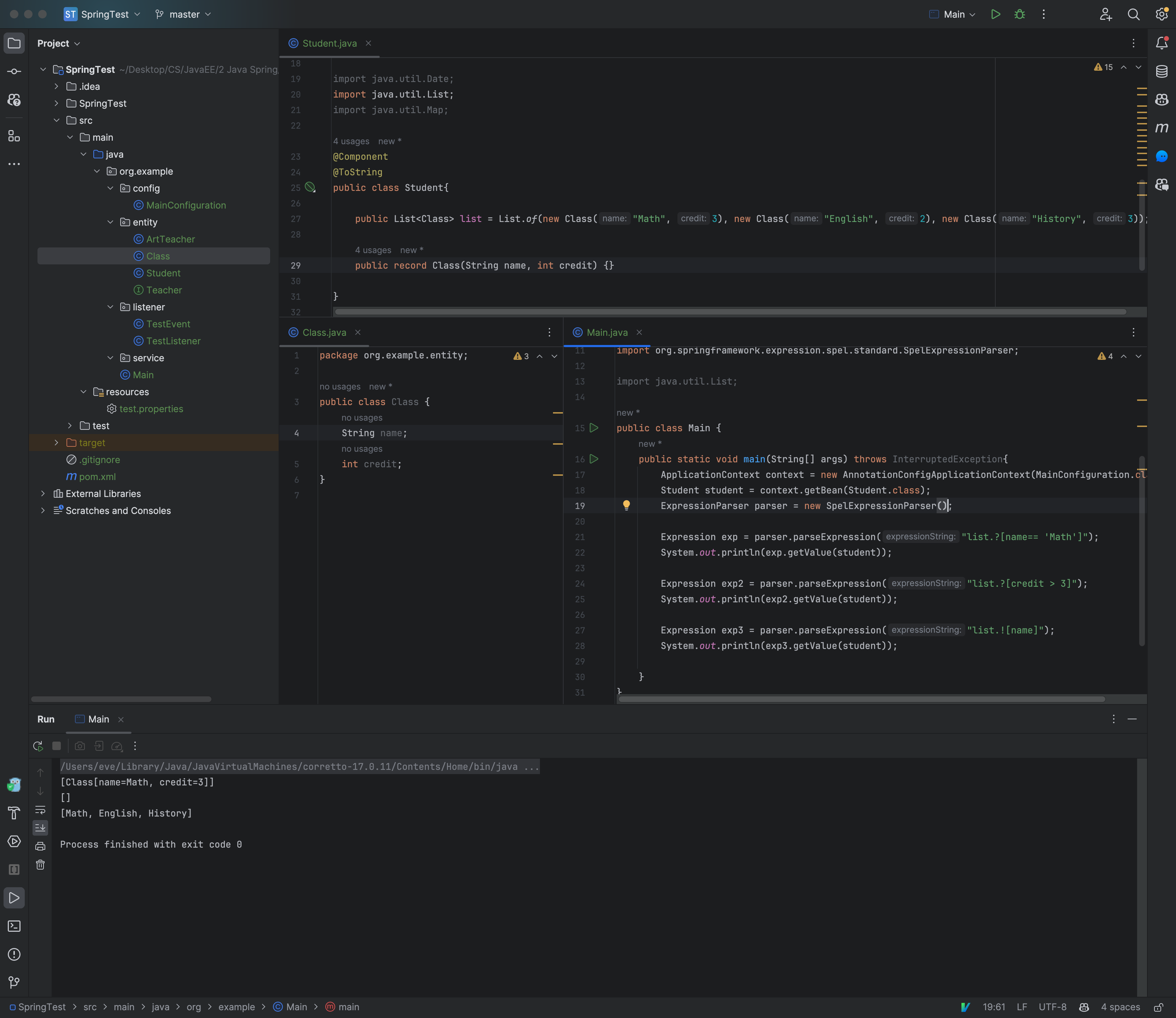The width and height of the screenshot is (1176, 1018).
Task: Open the Run tool window button
Action: tap(14, 897)
